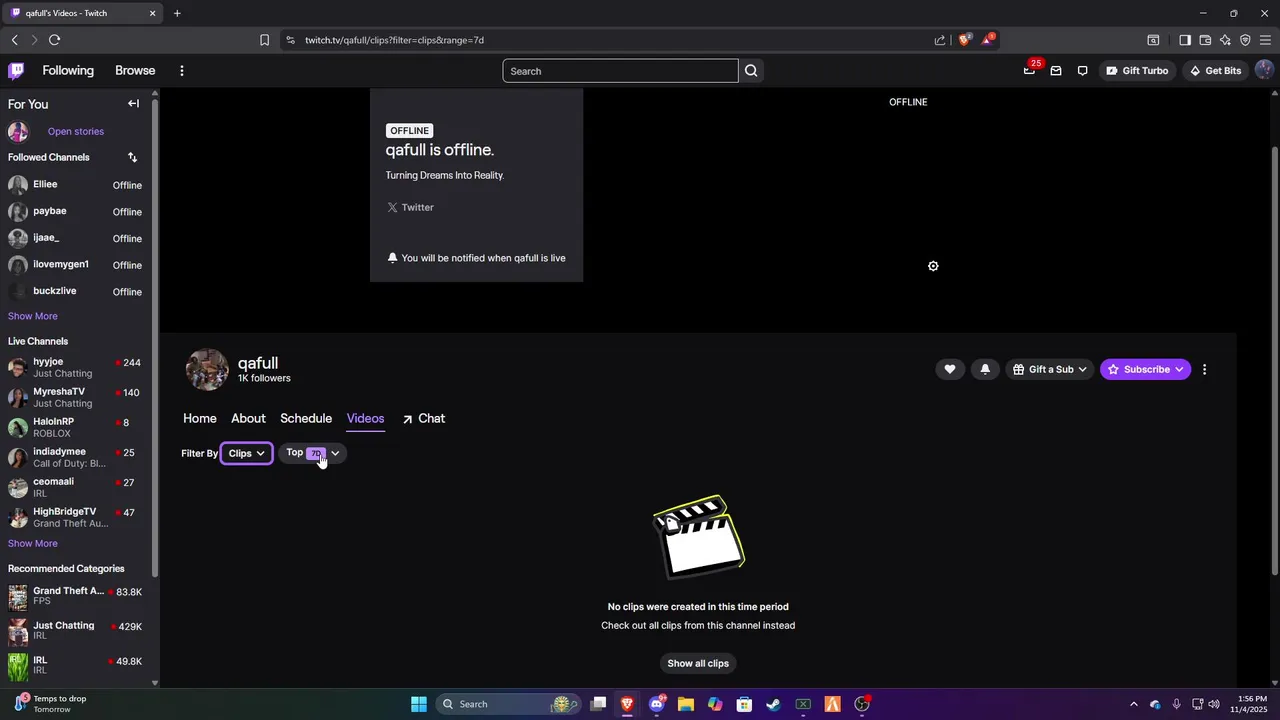Open channel options three-dot menu
The height and width of the screenshot is (720, 1280).
(1204, 369)
